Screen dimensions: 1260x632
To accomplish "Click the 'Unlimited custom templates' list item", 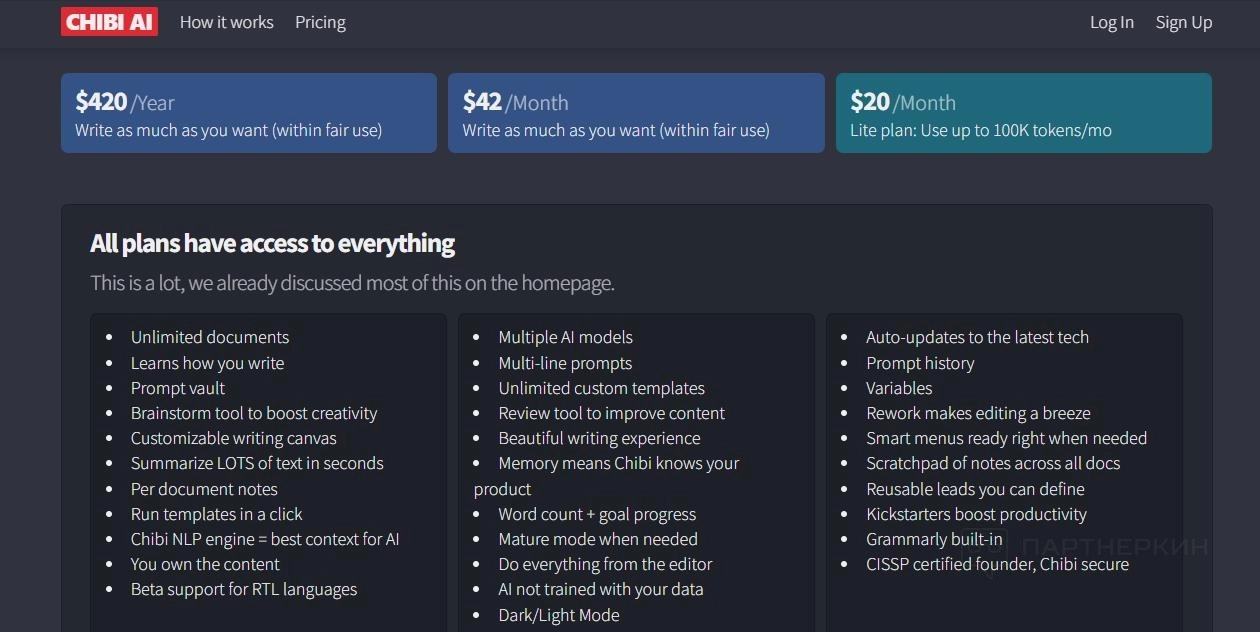I will point(601,388).
